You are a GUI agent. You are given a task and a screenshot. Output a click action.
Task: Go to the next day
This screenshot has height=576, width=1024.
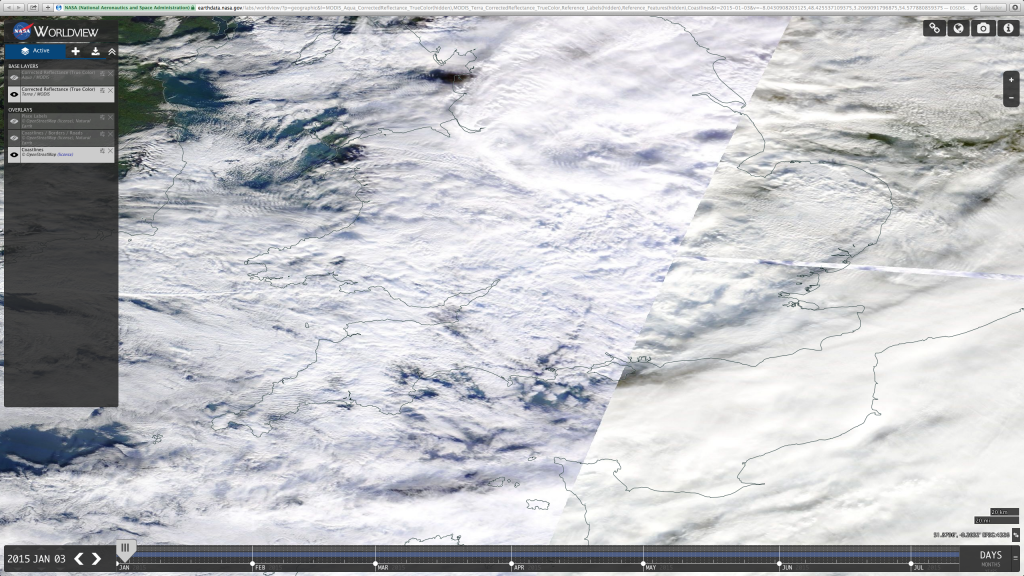pyautogui.click(x=97, y=559)
